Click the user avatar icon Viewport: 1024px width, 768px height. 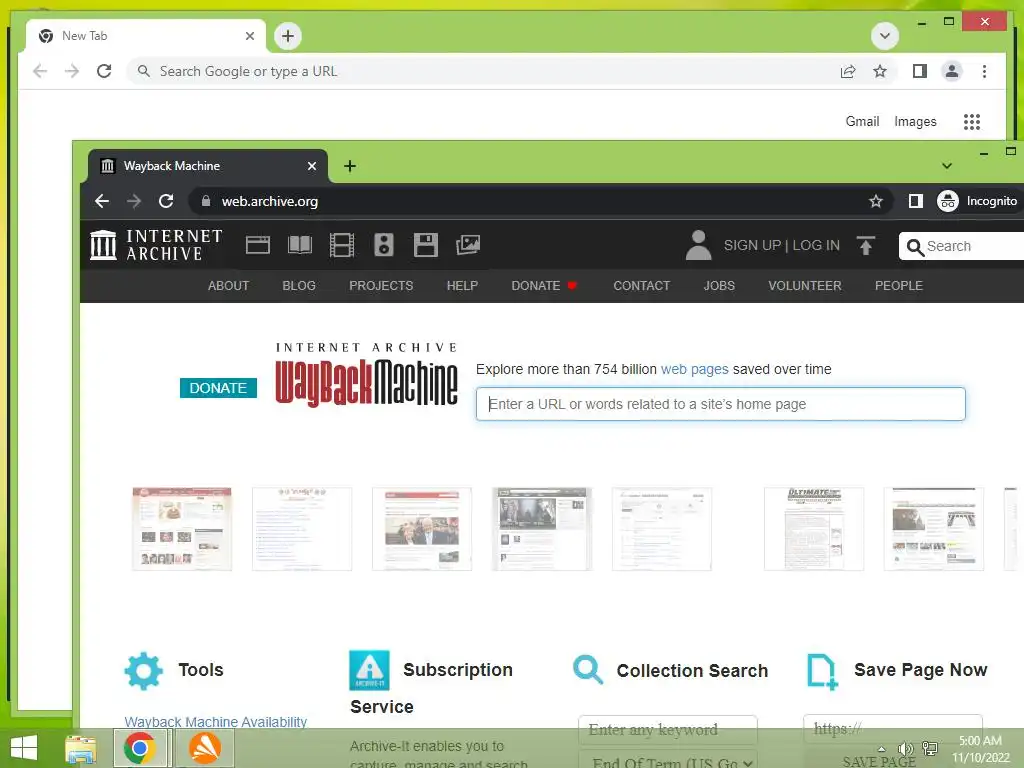point(698,246)
